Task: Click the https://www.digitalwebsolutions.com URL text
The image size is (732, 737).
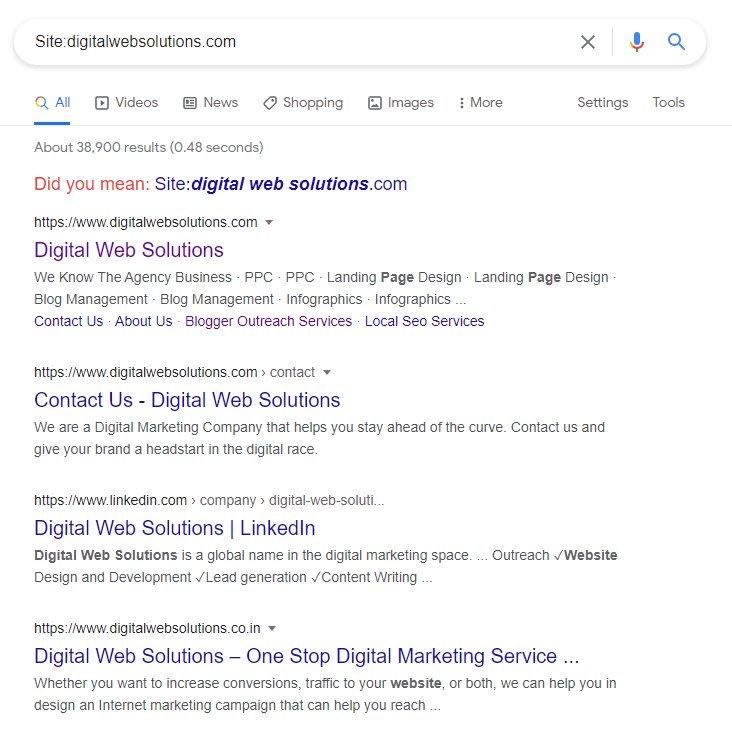Action: click(x=146, y=222)
